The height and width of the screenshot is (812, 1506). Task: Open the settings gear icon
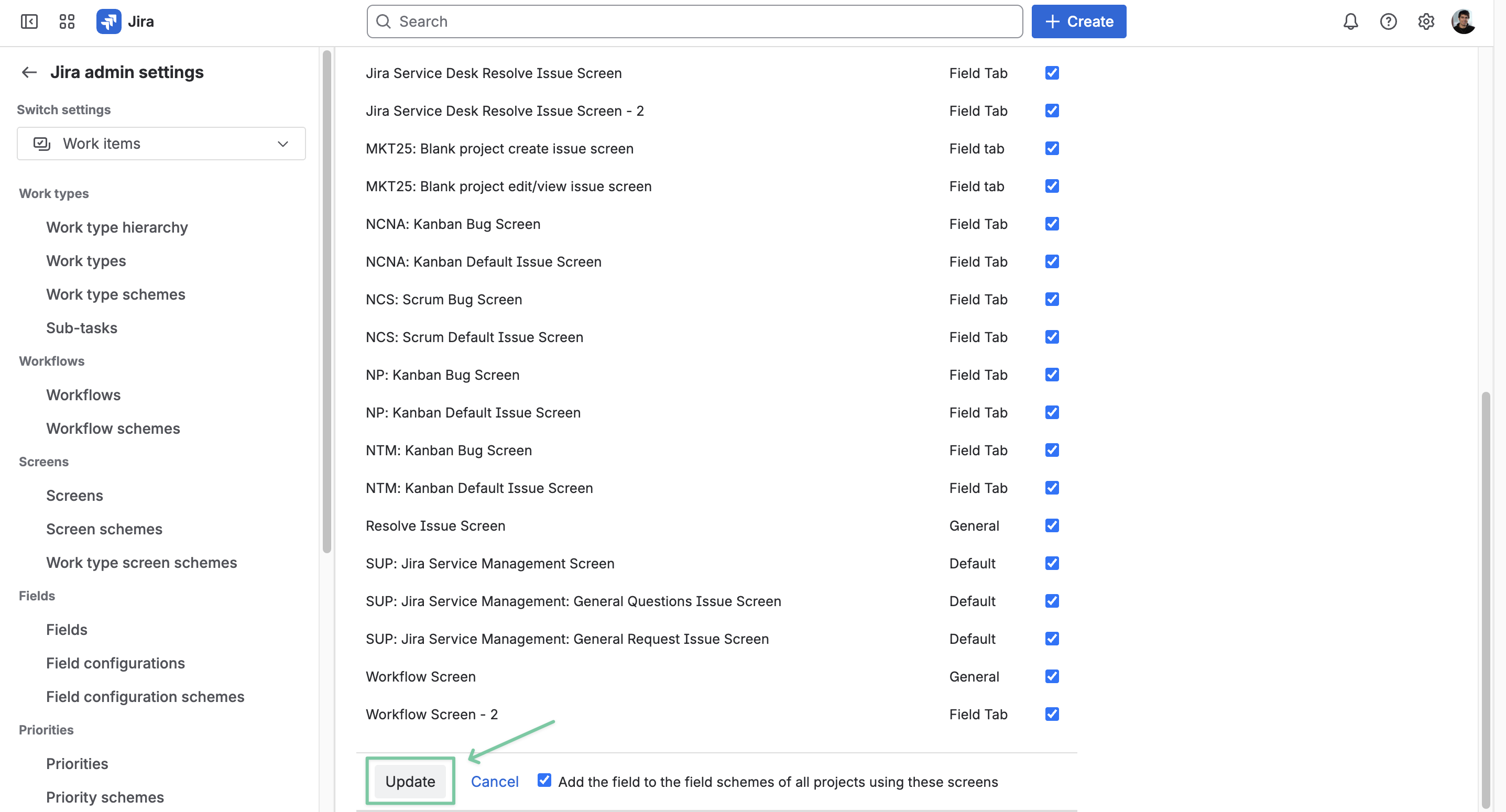point(1426,21)
